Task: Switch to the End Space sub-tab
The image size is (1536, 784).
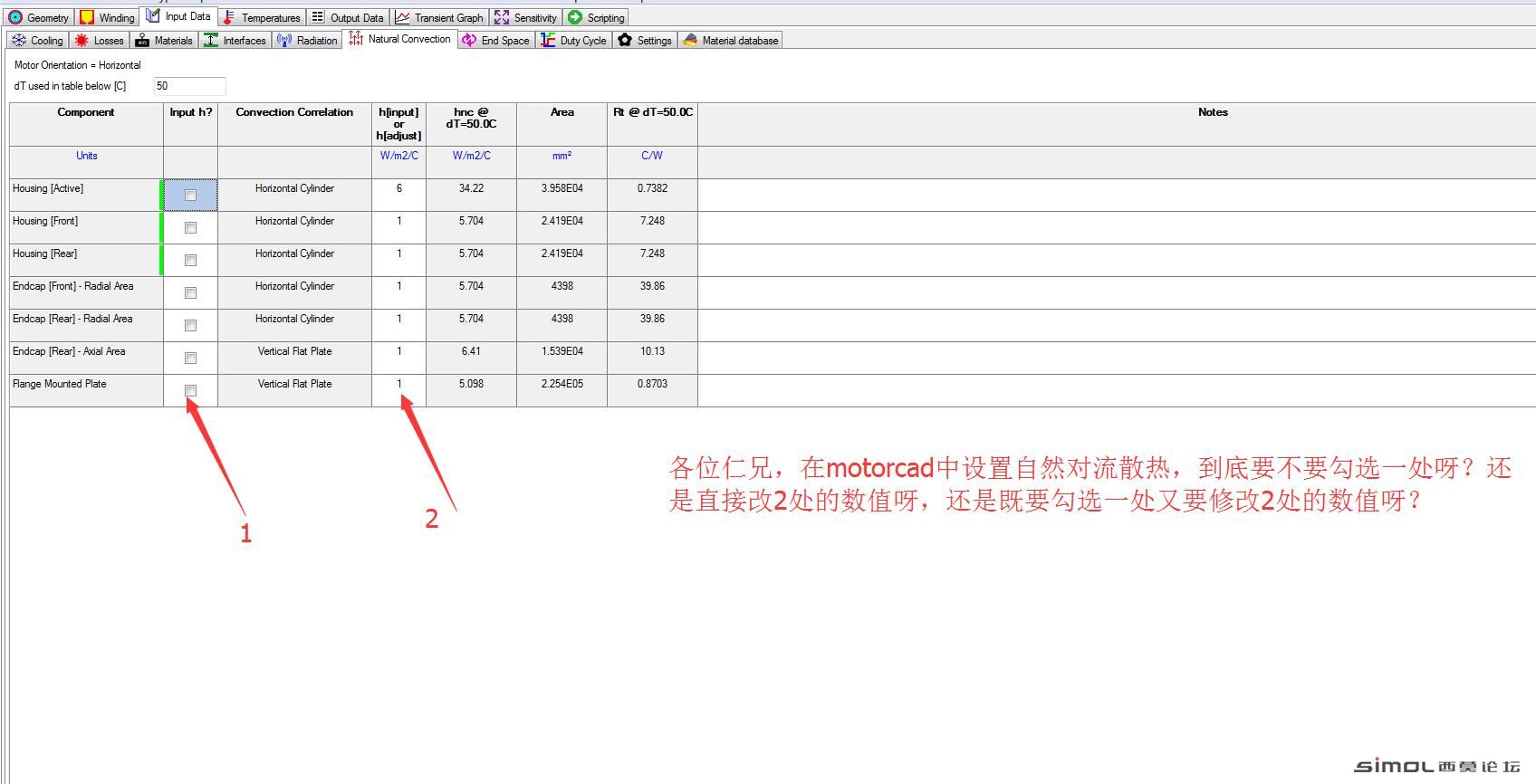Action: click(x=496, y=41)
